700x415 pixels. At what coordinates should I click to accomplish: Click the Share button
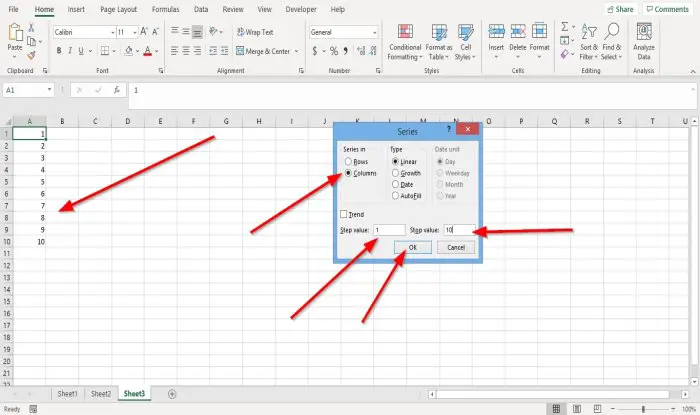coord(621,9)
